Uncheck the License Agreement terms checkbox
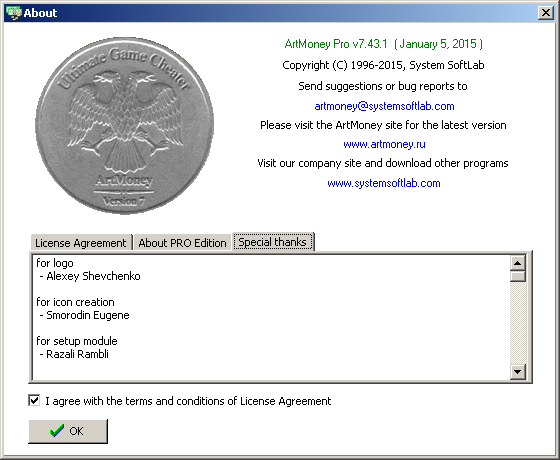 [x=34, y=400]
